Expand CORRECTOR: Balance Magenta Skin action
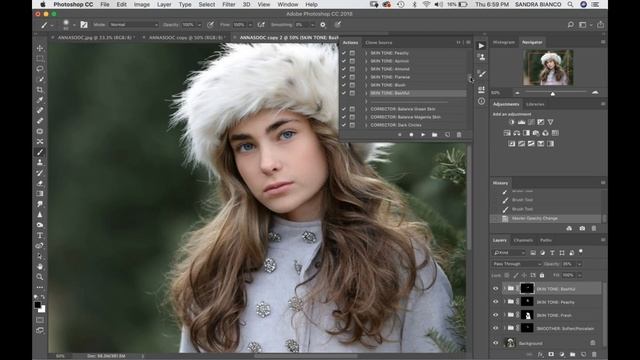640x360 pixels. click(366, 117)
